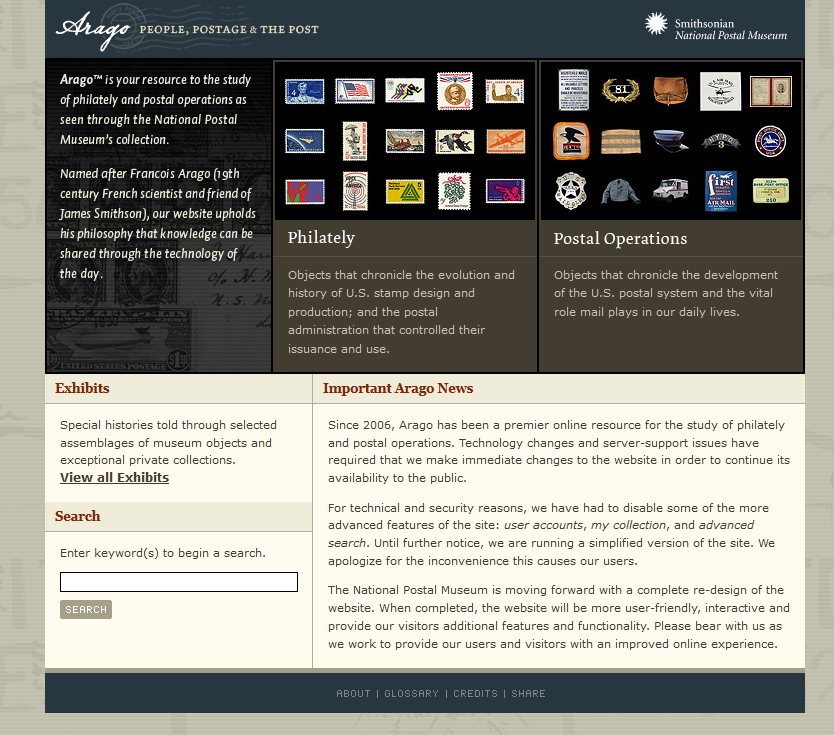Select the brown leather mail satchel
834x735 pixels.
tap(670, 90)
